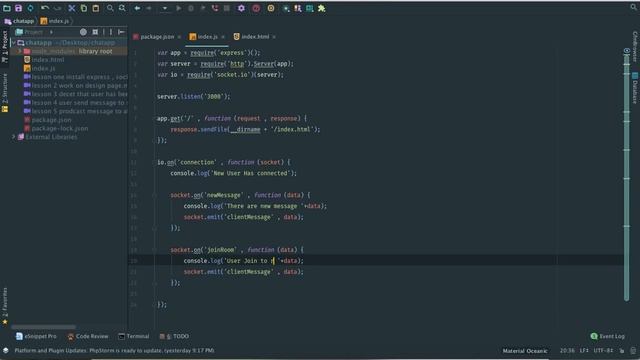
Task: Select lesson 4 user send message file
Action: coord(76,102)
